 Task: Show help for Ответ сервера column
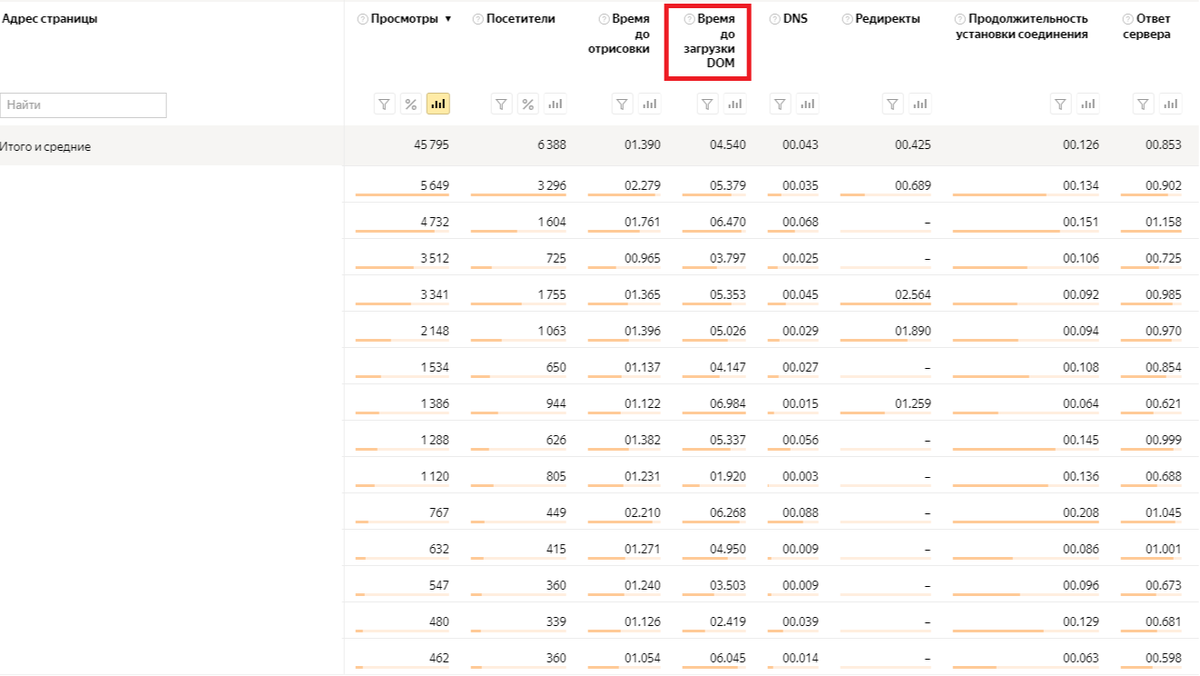[1128, 19]
